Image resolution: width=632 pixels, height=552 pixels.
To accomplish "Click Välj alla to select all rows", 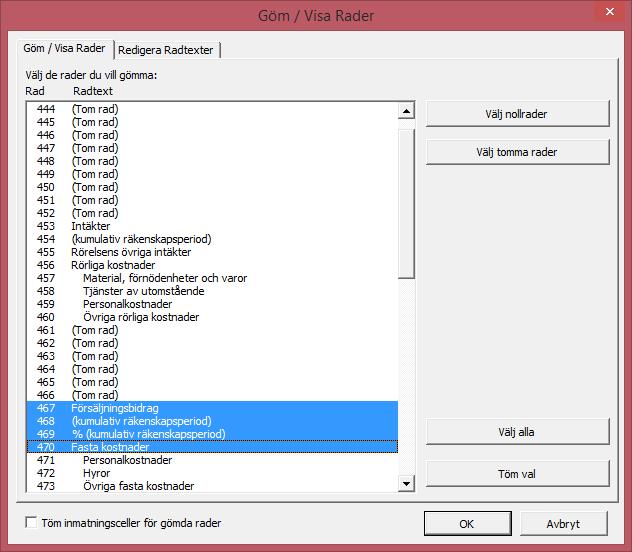I will tap(517, 432).
